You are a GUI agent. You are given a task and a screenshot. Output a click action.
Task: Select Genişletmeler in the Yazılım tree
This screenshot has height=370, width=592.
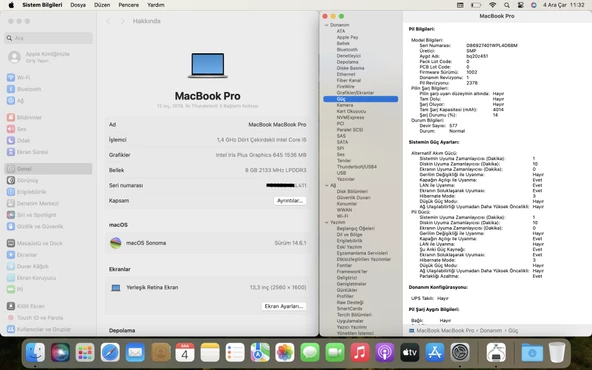pyautogui.click(x=352, y=284)
